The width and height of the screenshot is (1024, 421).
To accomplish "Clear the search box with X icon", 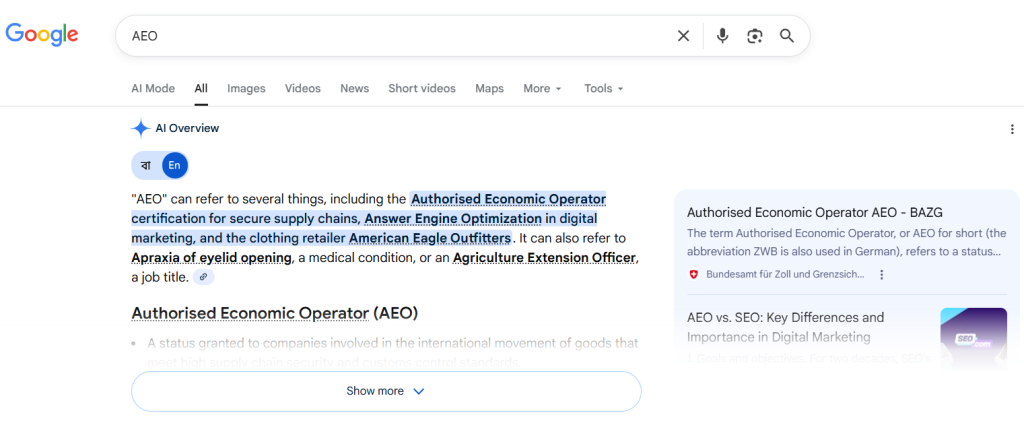I will coord(683,36).
